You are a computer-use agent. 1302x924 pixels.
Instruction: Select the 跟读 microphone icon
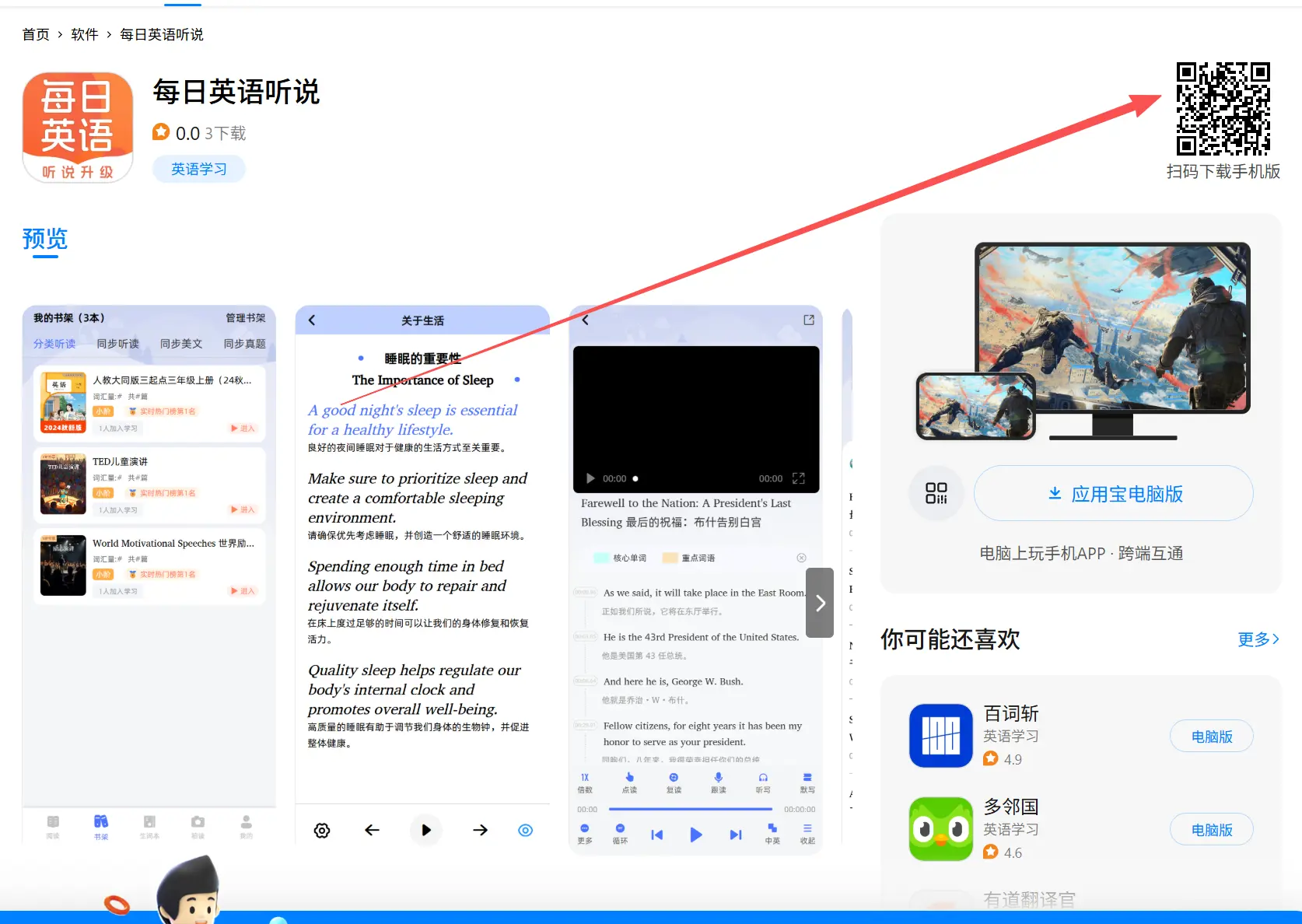pyautogui.click(x=718, y=778)
